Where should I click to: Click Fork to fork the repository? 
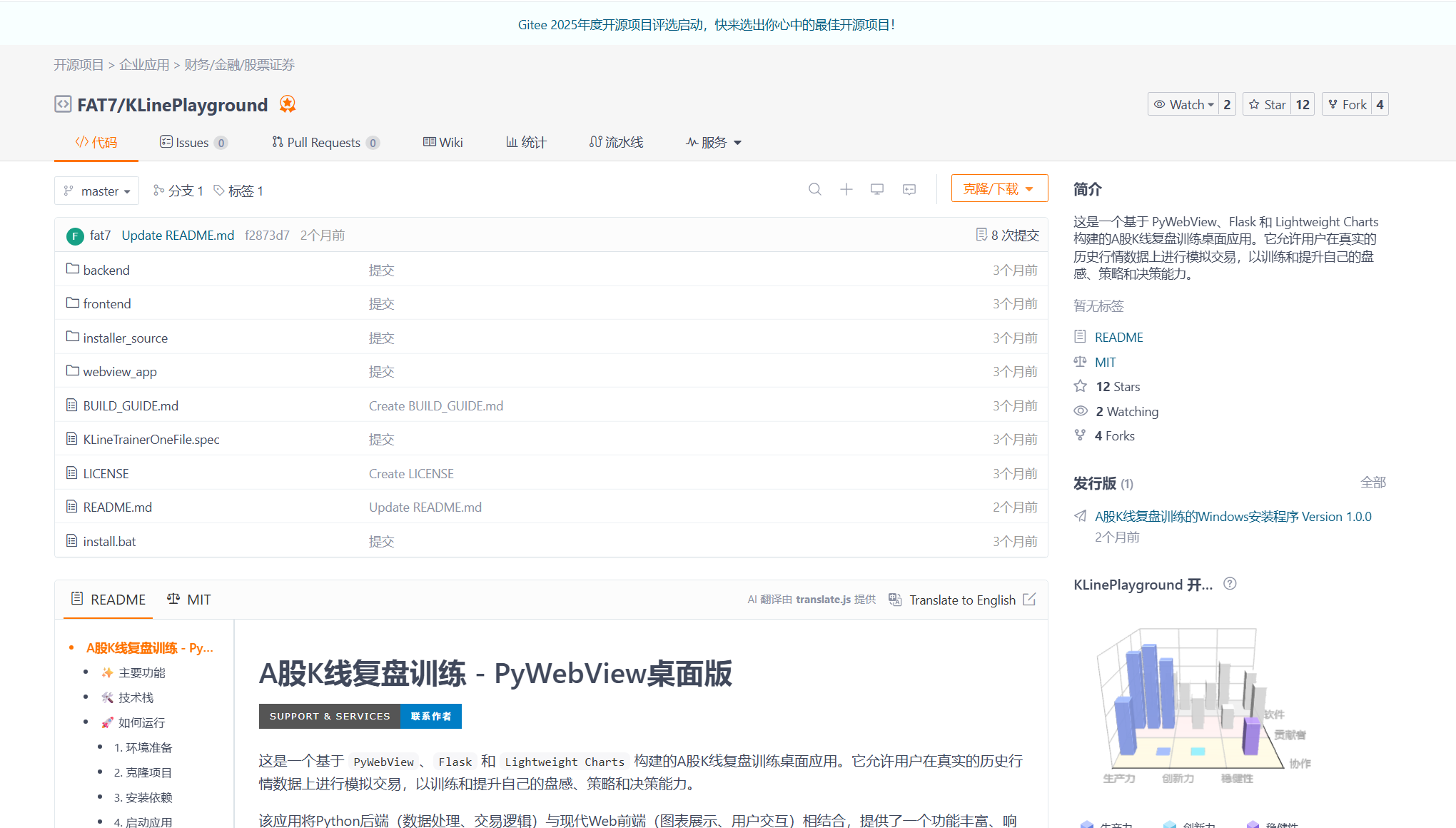[x=1347, y=103]
